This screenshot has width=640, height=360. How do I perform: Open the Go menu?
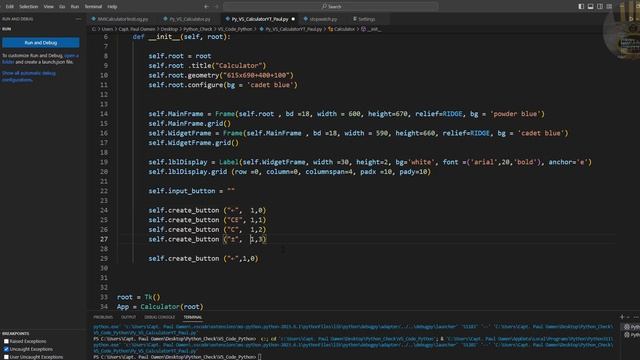click(x=62, y=7)
